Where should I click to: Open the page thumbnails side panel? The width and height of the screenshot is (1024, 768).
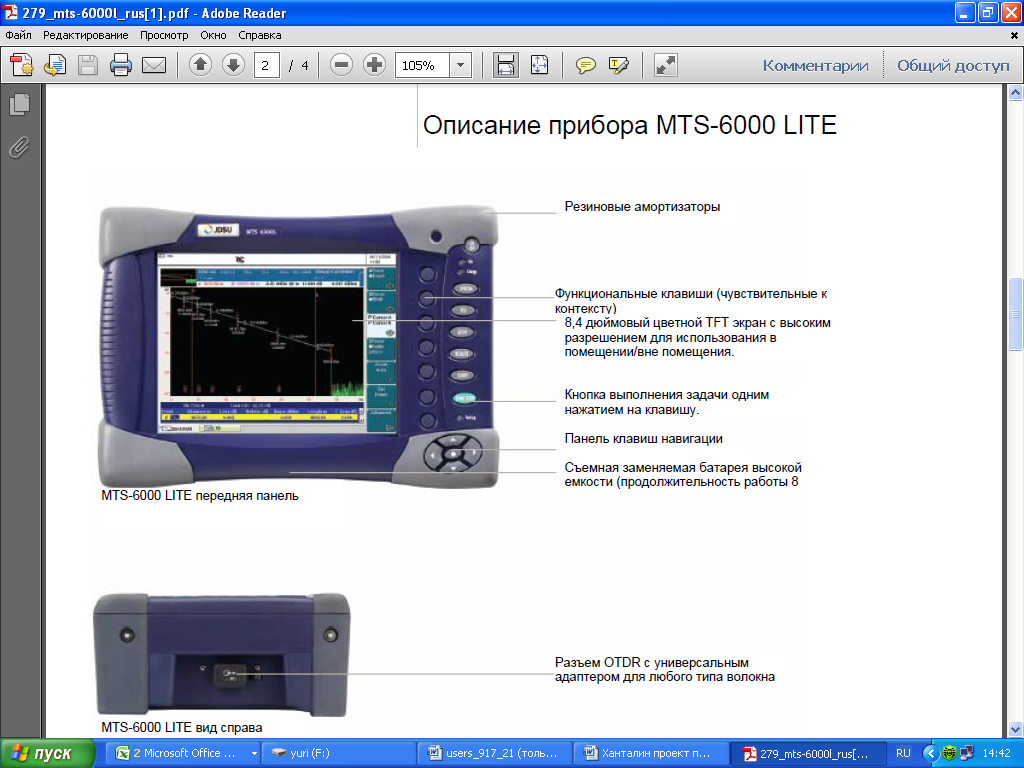coord(20,104)
